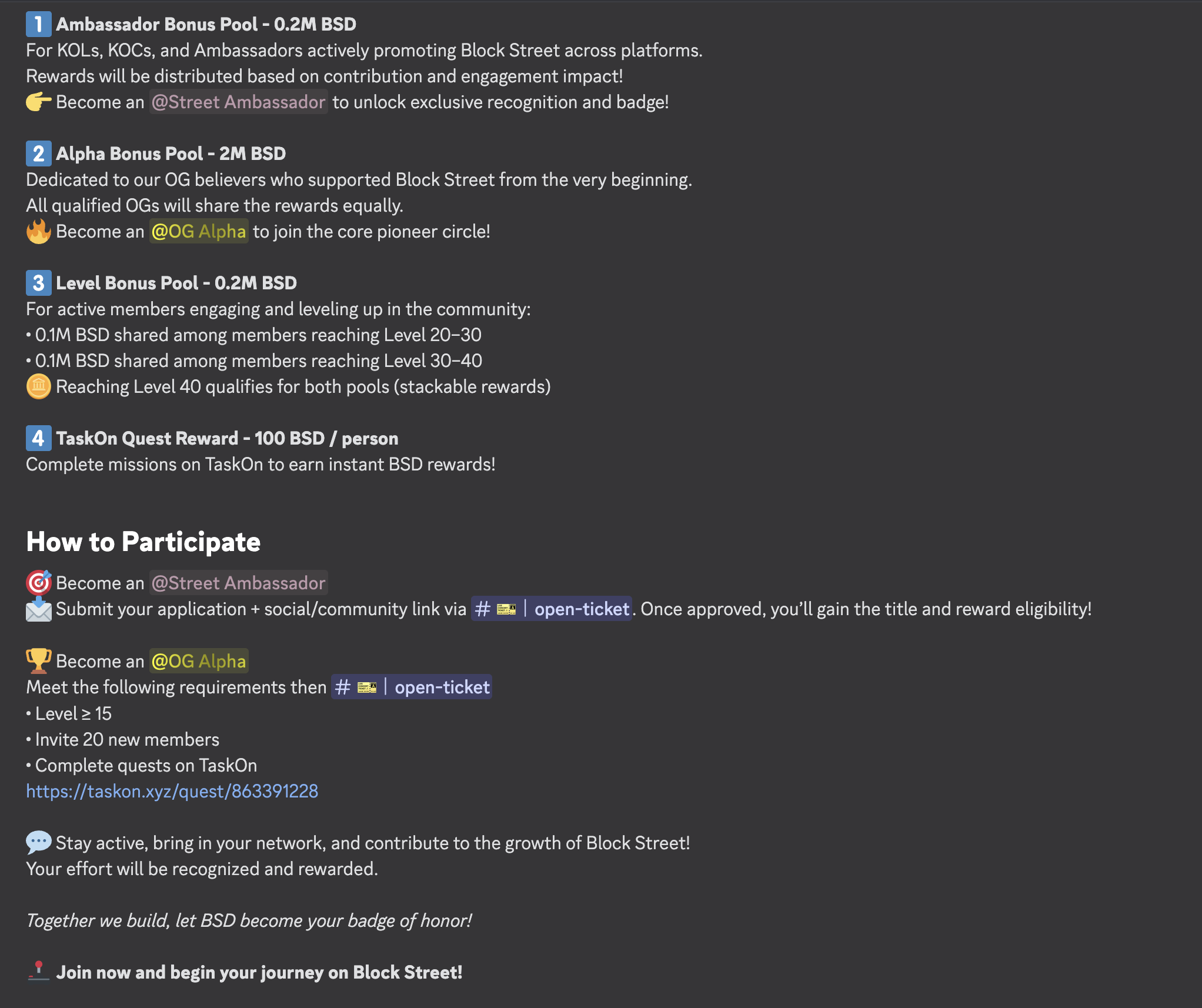Click the emoji before 'Join now and begin'
This screenshot has width=1202, height=1008.
tap(38, 972)
